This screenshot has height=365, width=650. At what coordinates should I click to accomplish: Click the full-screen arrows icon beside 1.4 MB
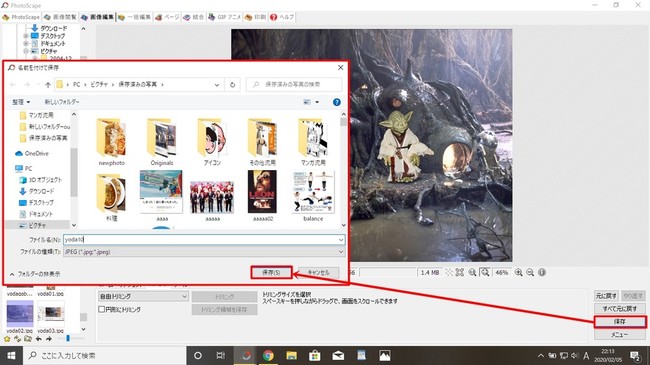click(x=460, y=273)
